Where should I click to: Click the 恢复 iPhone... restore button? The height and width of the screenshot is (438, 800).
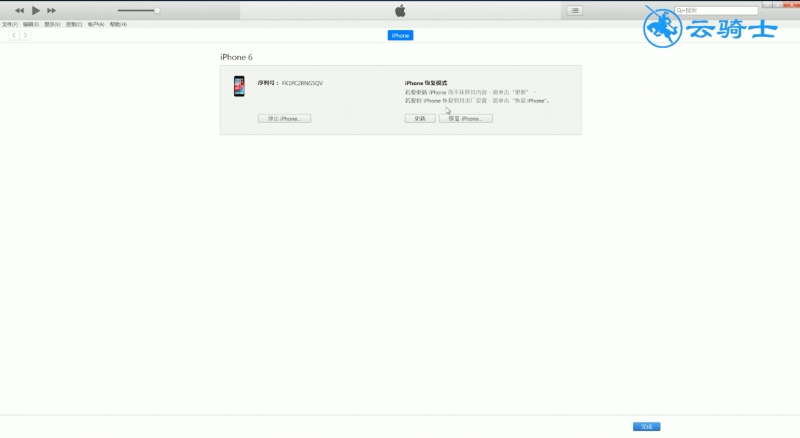pyautogui.click(x=466, y=118)
